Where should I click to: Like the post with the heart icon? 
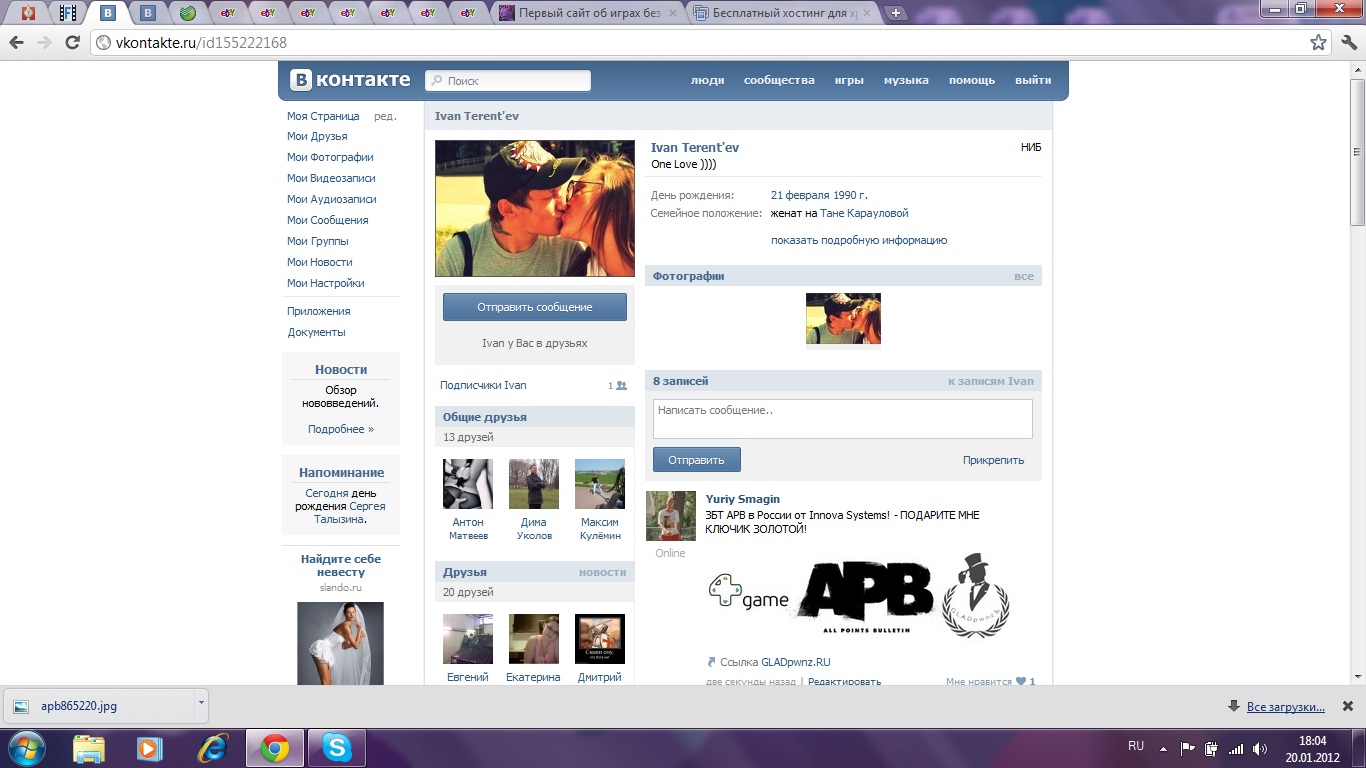click(1021, 682)
